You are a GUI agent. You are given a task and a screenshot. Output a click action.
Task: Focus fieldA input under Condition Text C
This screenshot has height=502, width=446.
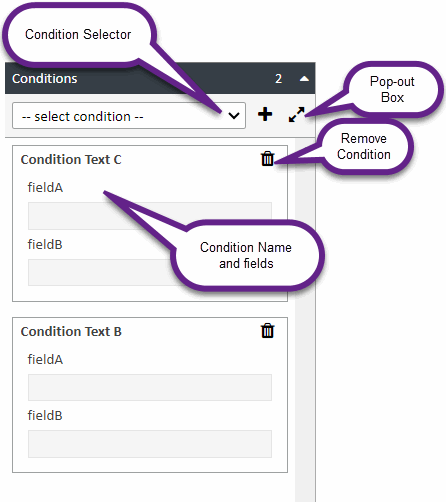coord(150,216)
